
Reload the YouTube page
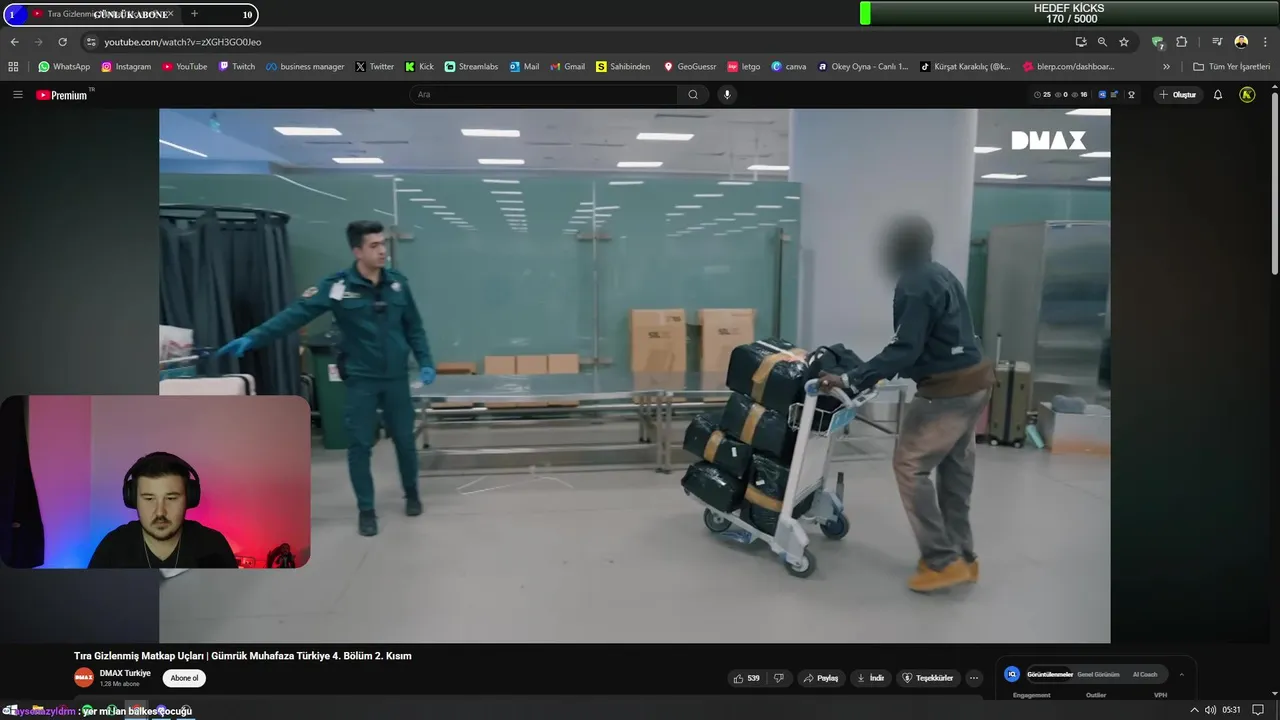coord(62,42)
